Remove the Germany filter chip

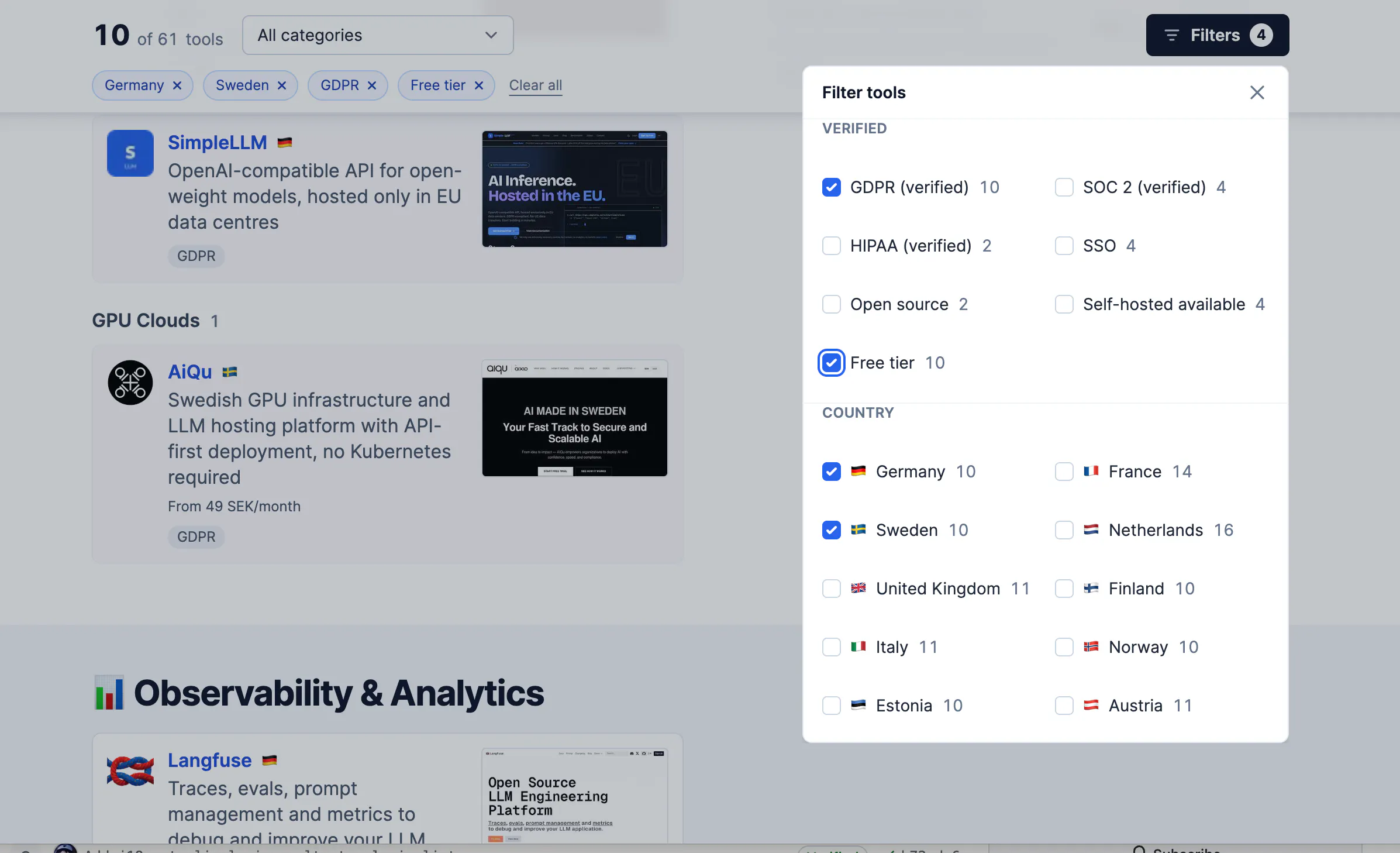click(177, 85)
